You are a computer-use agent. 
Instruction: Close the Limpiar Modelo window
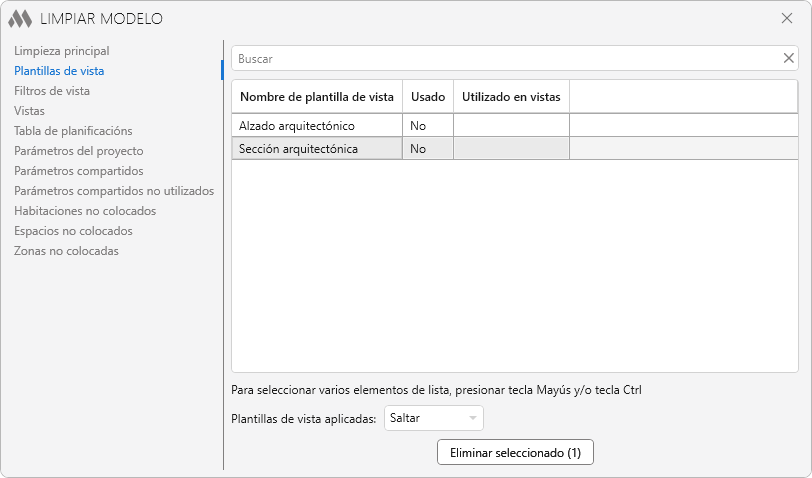[786, 18]
